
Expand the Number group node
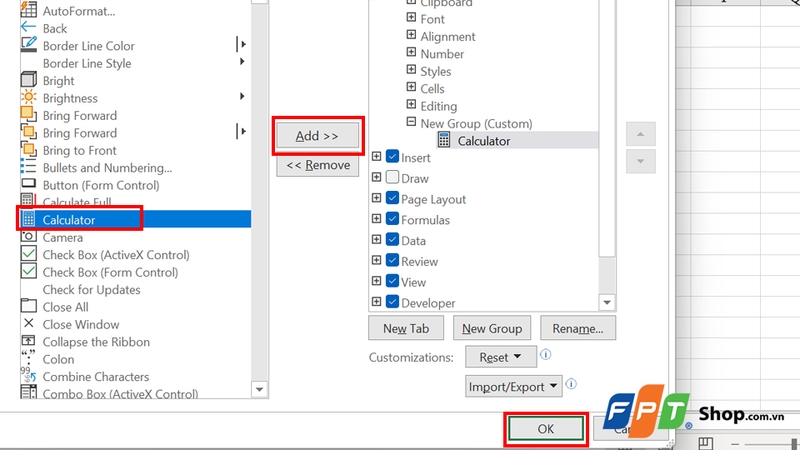(x=411, y=52)
